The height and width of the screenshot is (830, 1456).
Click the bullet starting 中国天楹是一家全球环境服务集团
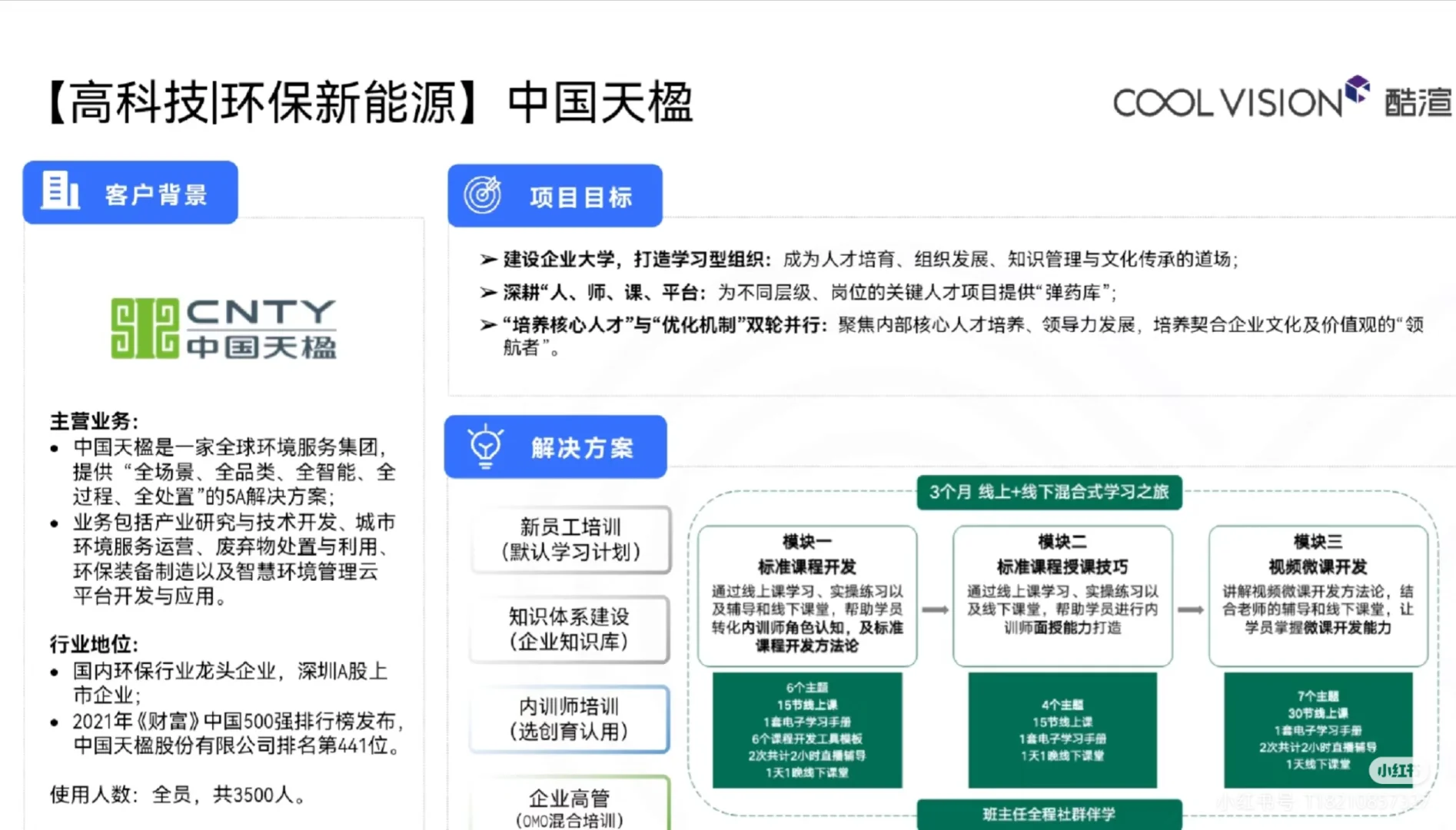[223, 472]
